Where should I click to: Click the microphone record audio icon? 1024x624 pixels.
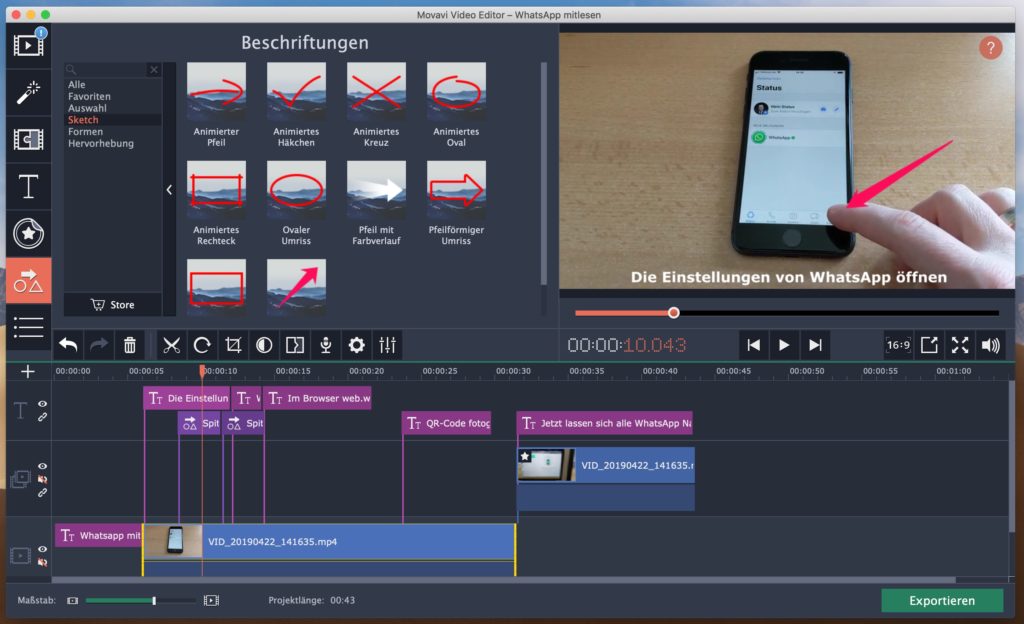click(x=325, y=345)
